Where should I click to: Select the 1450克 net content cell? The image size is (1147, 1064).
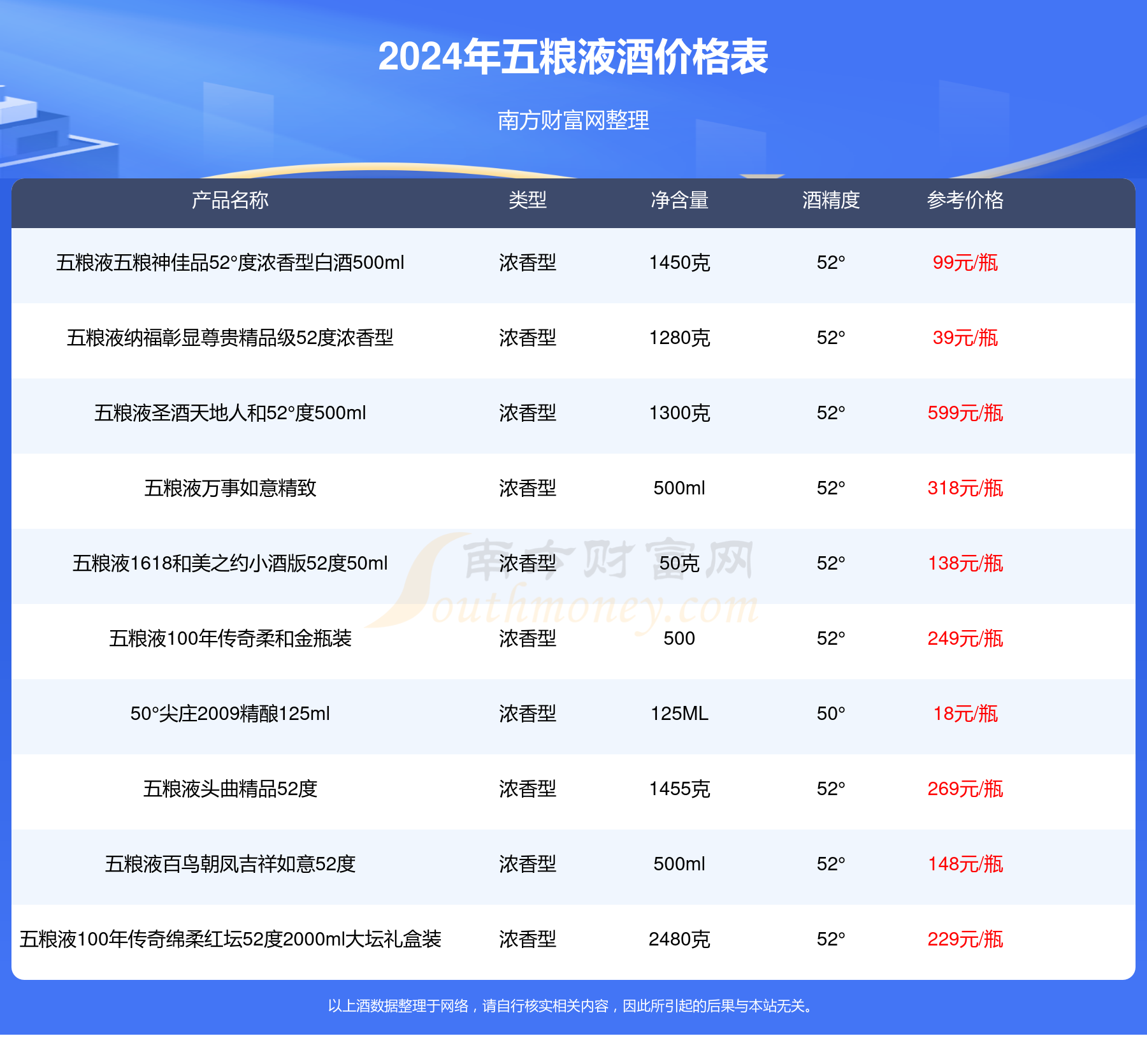(x=679, y=262)
